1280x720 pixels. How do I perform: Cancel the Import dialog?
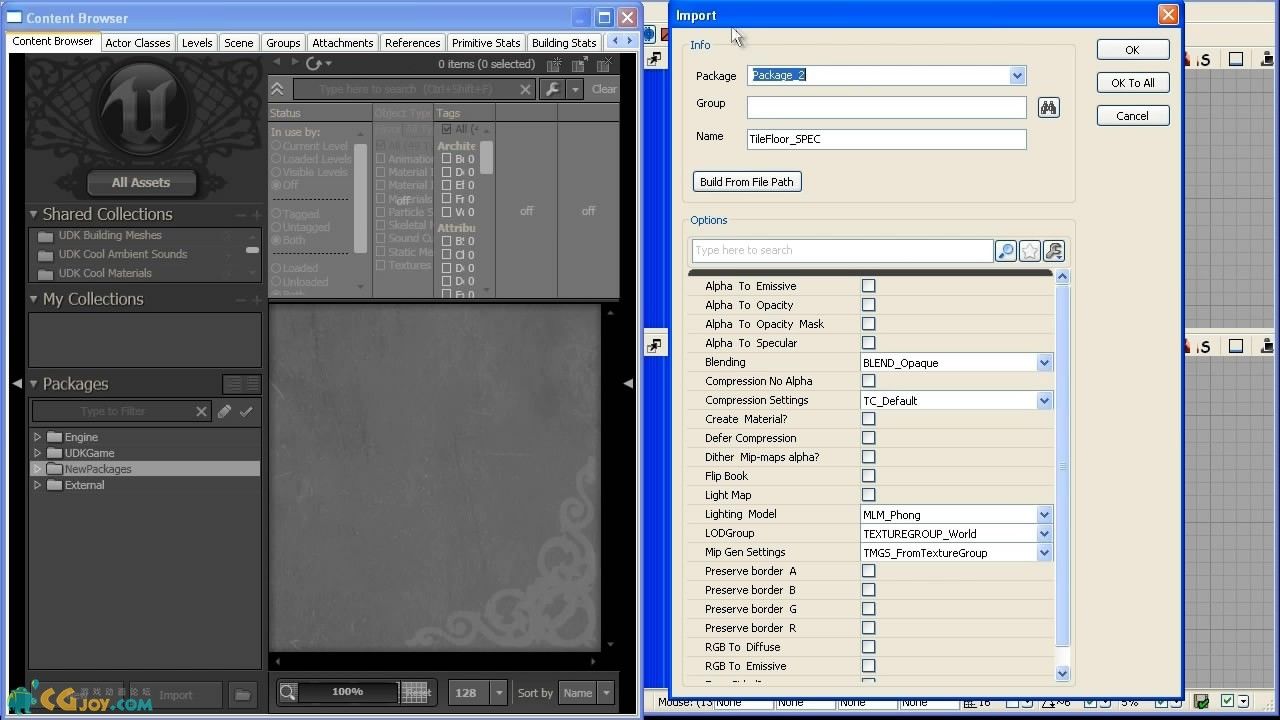(x=1132, y=116)
